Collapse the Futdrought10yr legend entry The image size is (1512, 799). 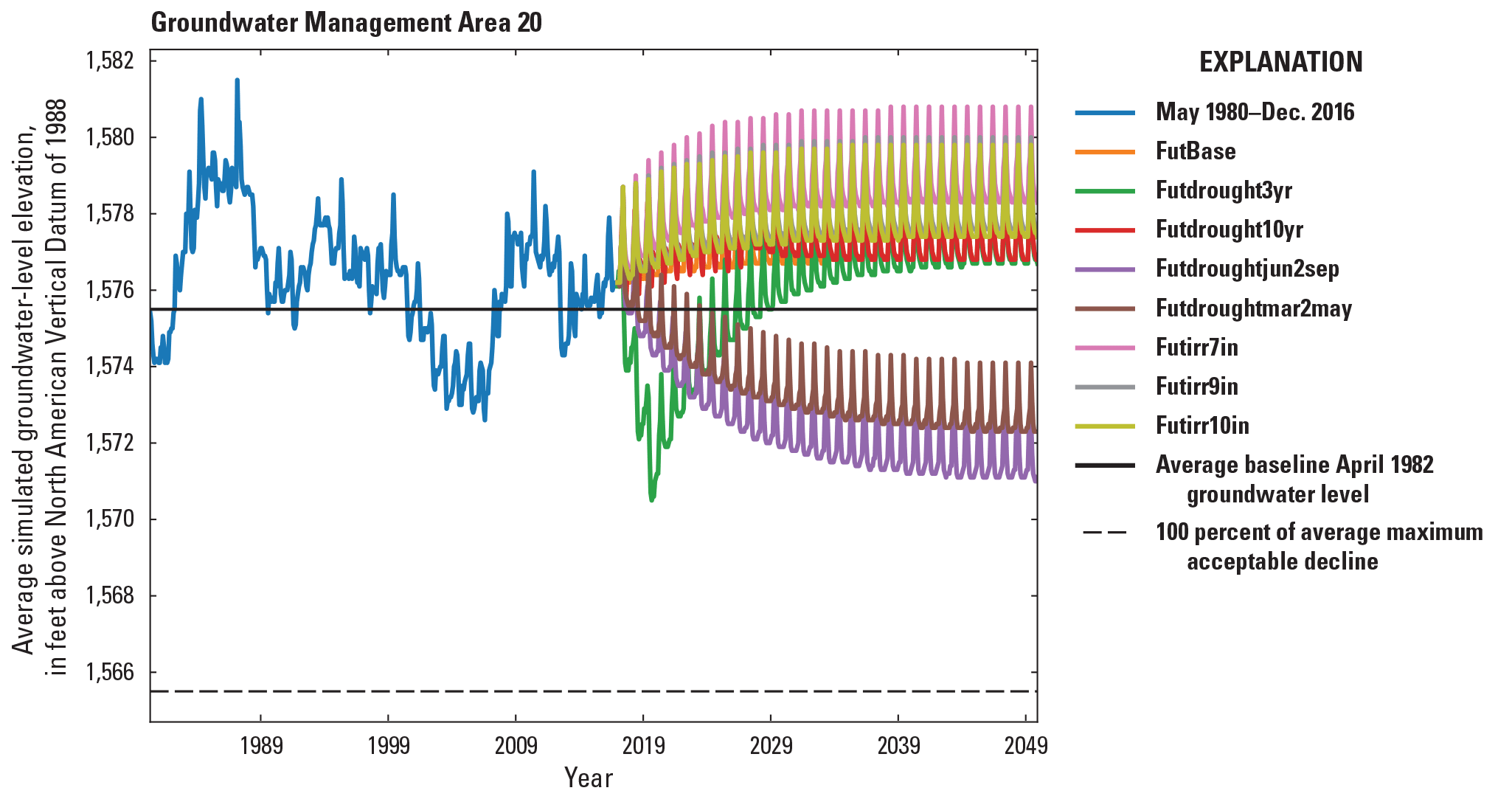tap(1233, 231)
